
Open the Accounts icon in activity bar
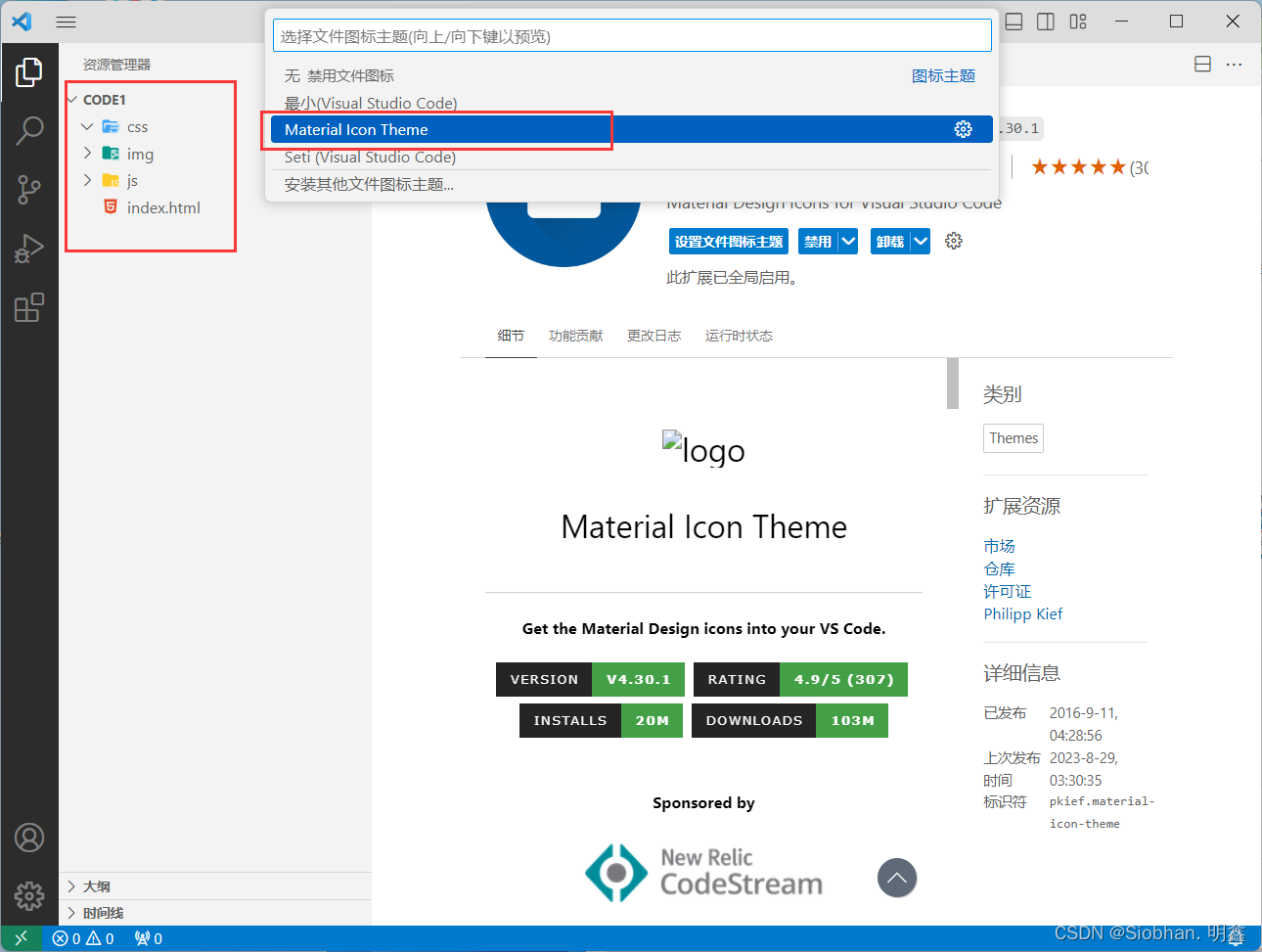pos(29,838)
